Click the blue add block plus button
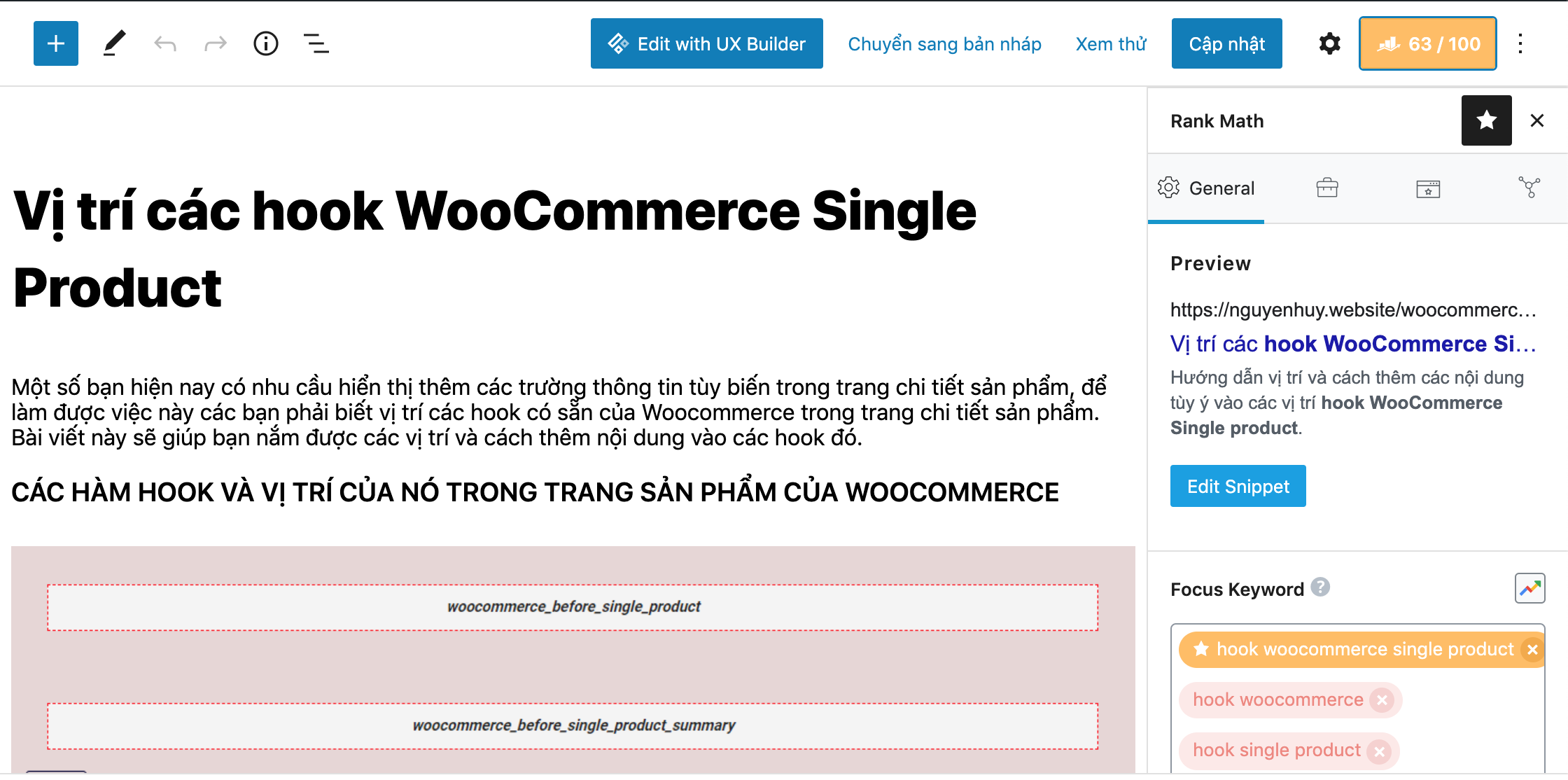Viewport: 1568px width, 780px height. [56, 43]
